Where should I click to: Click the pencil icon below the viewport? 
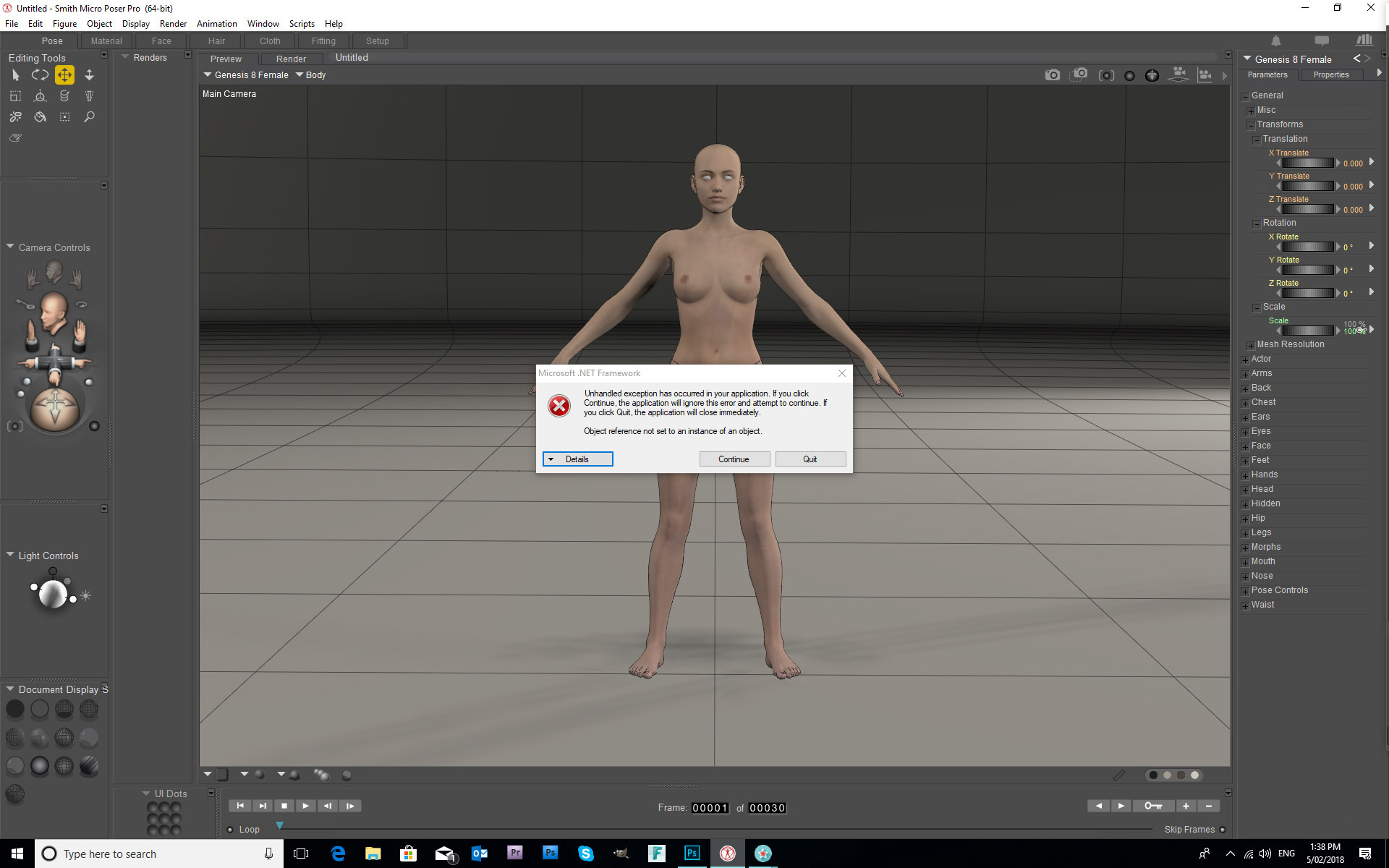[x=1119, y=775]
